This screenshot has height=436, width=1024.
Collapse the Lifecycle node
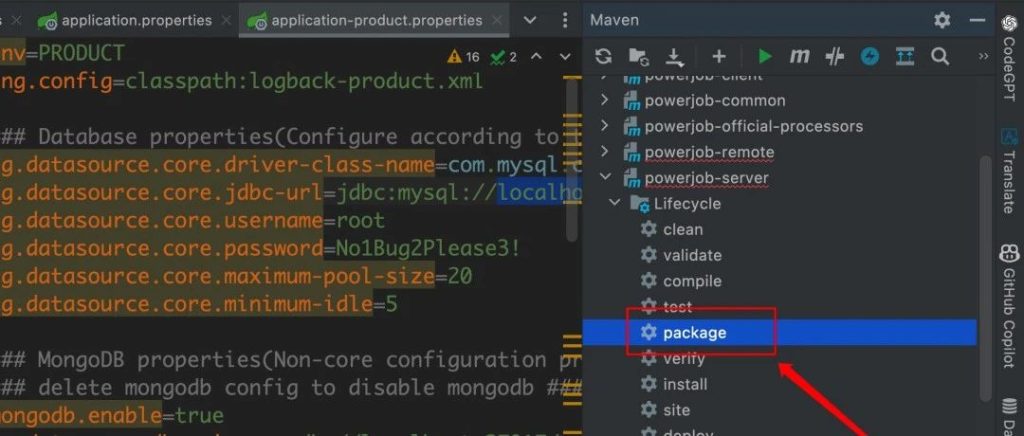point(614,204)
